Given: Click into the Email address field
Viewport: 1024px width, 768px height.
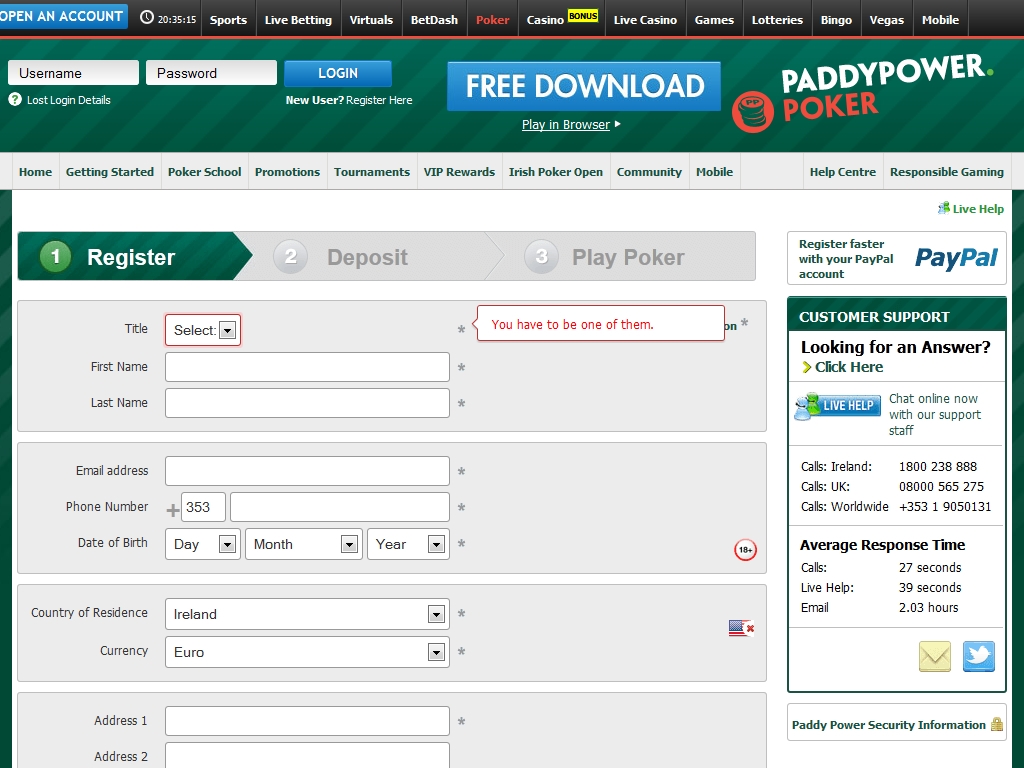Looking at the screenshot, I should (307, 471).
